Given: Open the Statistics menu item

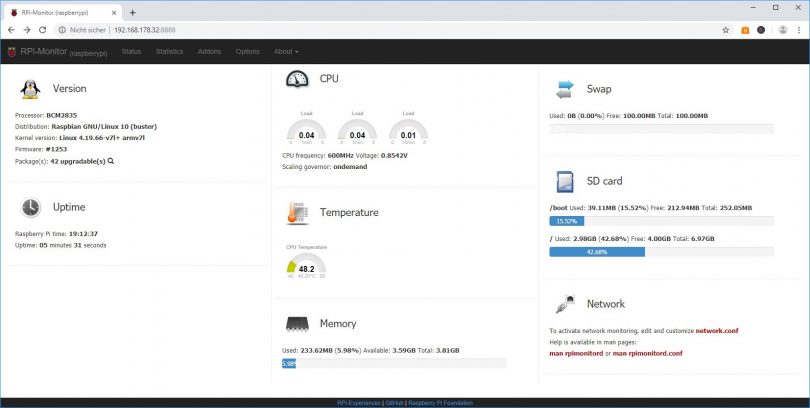Looking at the screenshot, I should (x=169, y=52).
